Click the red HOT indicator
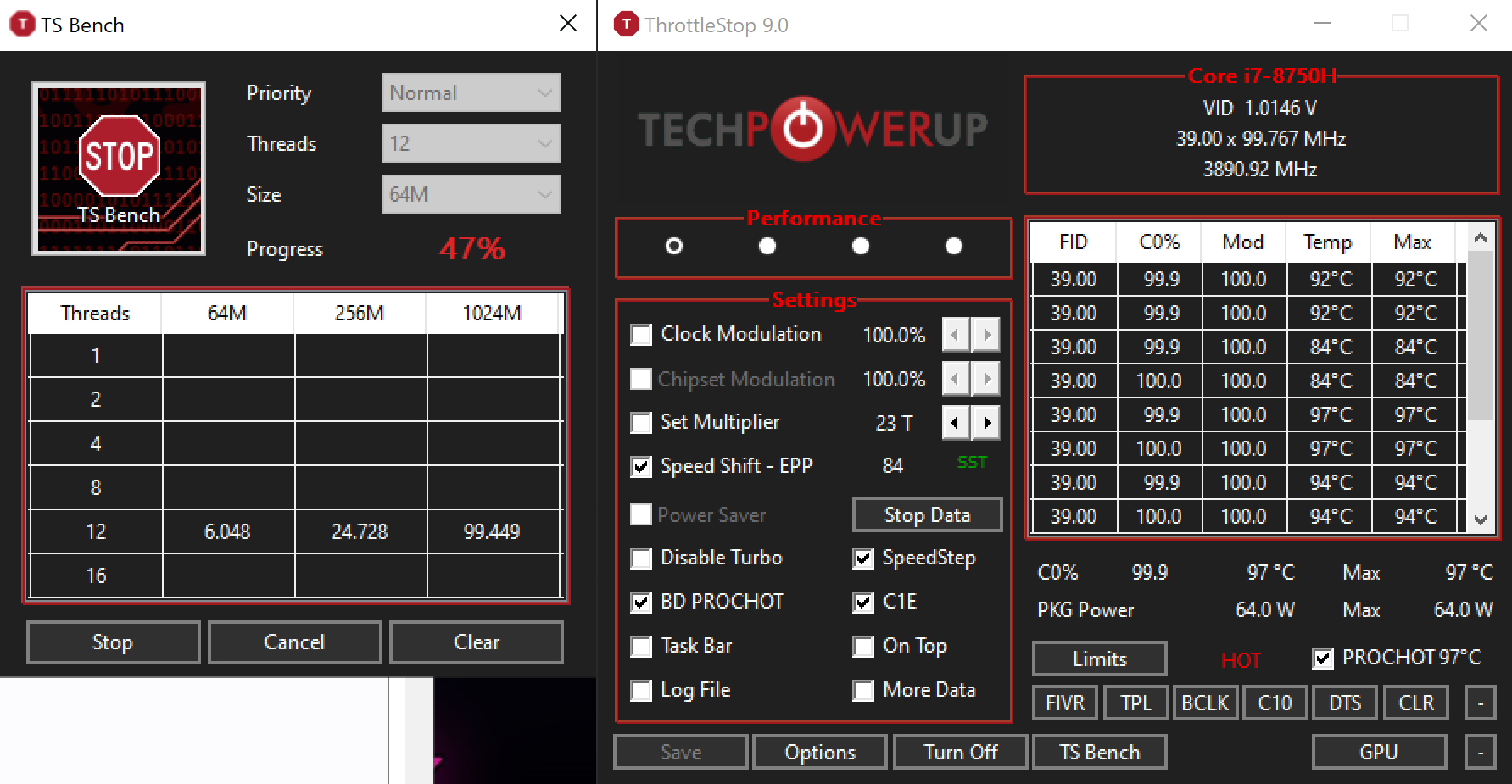Image resolution: width=1512 pixels, height=784 pixels. point(1241,660)
